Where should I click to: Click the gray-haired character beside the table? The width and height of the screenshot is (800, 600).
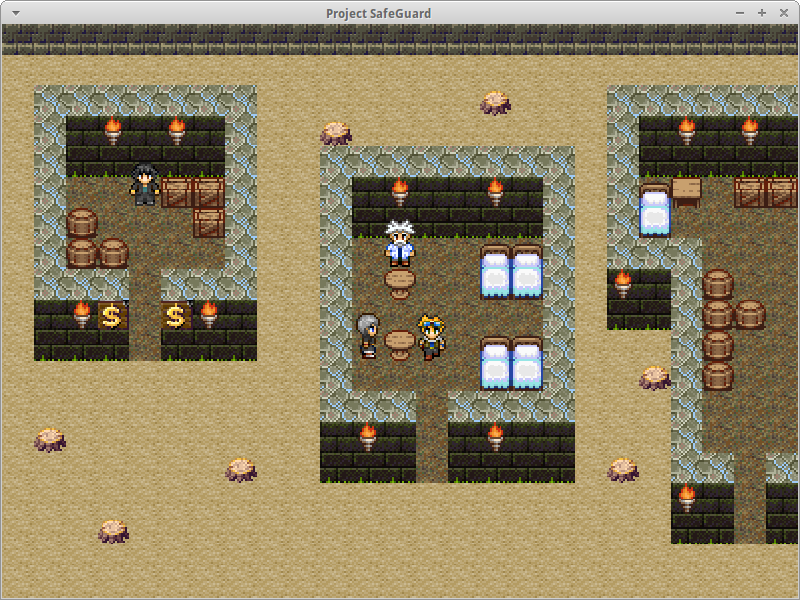pyautogui.click(x=369, y=336)
